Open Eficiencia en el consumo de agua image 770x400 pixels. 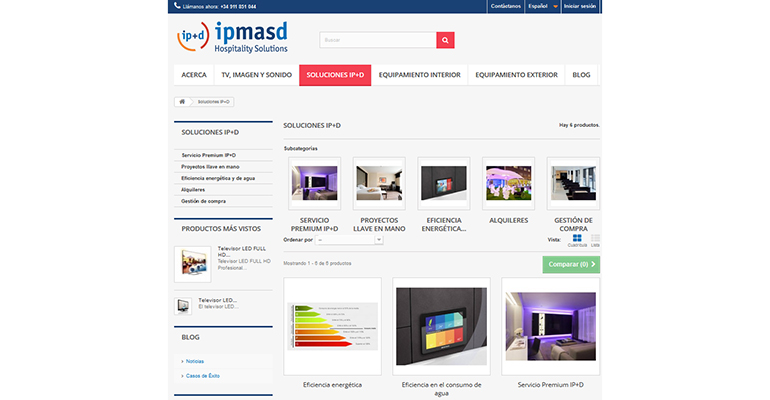point(441,326)
